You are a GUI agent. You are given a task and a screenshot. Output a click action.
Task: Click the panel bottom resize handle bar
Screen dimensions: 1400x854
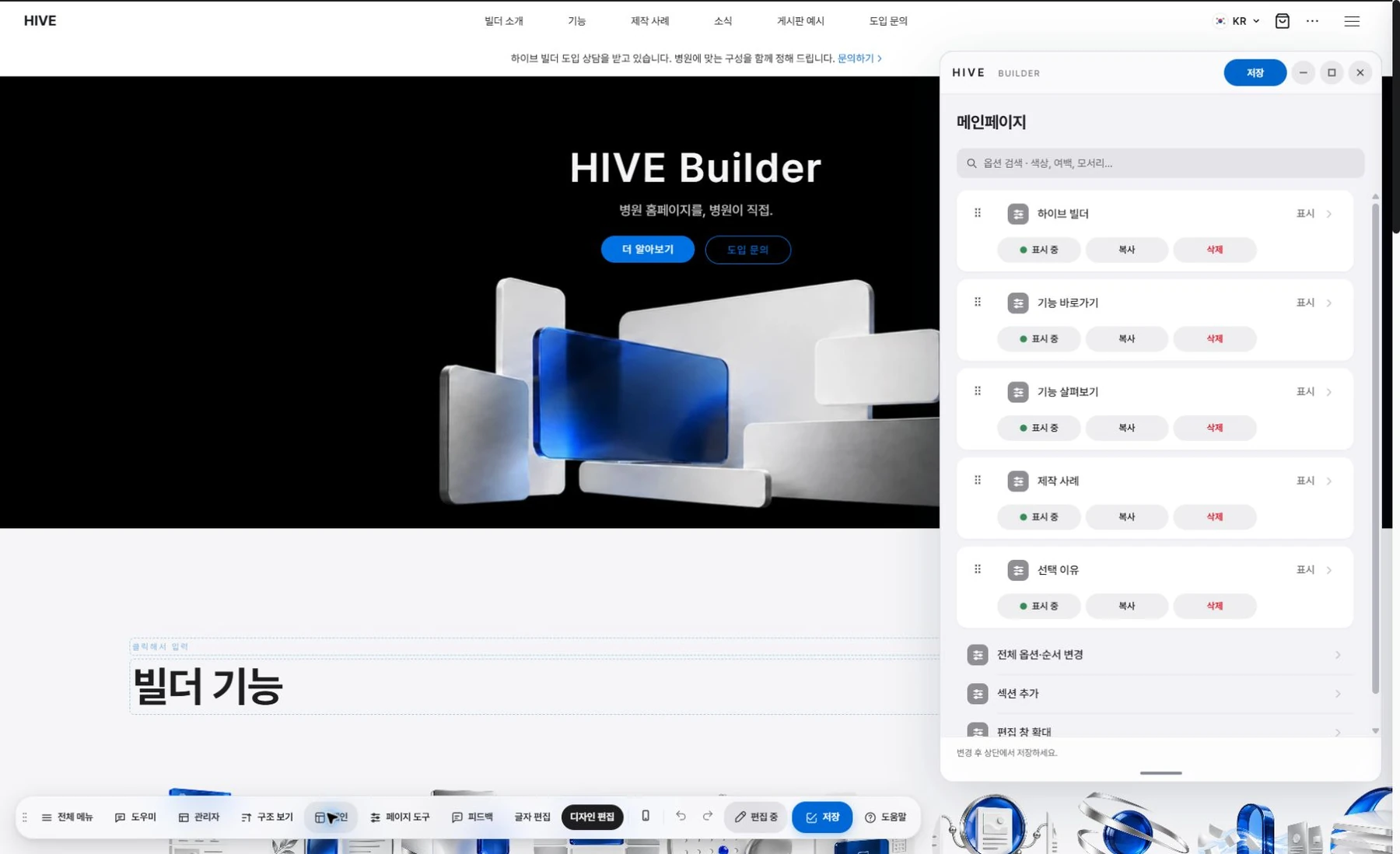[x=1160, y=773]
